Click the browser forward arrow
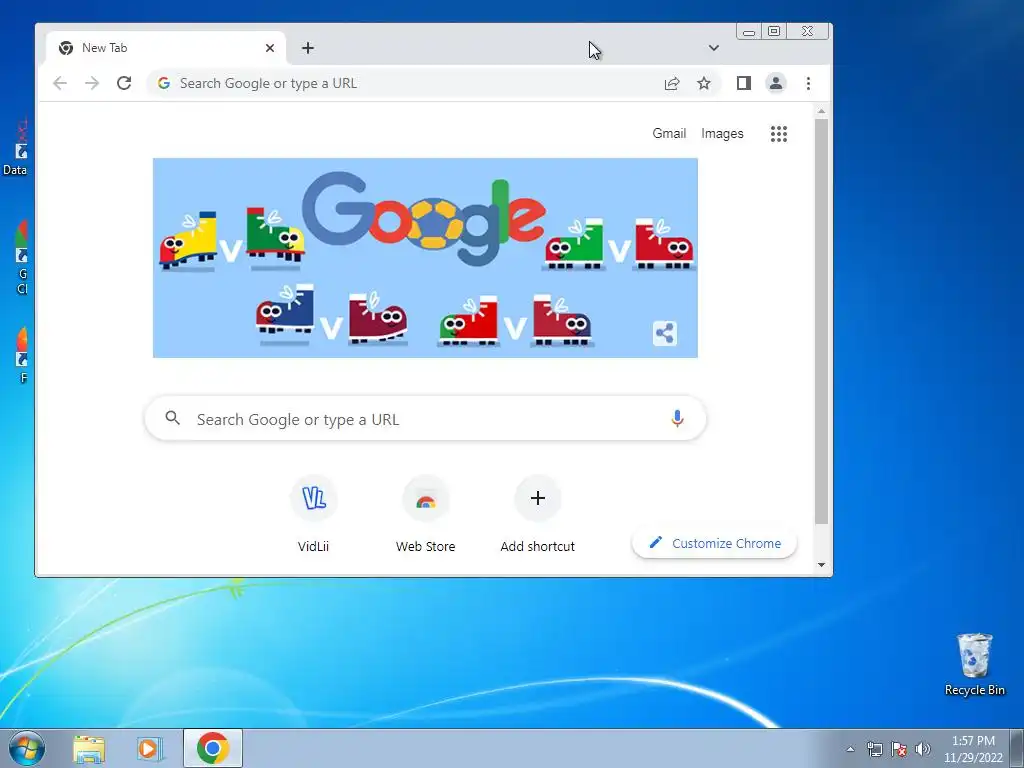Screen dimensions: 1024x768 click(x=92, y=83)
